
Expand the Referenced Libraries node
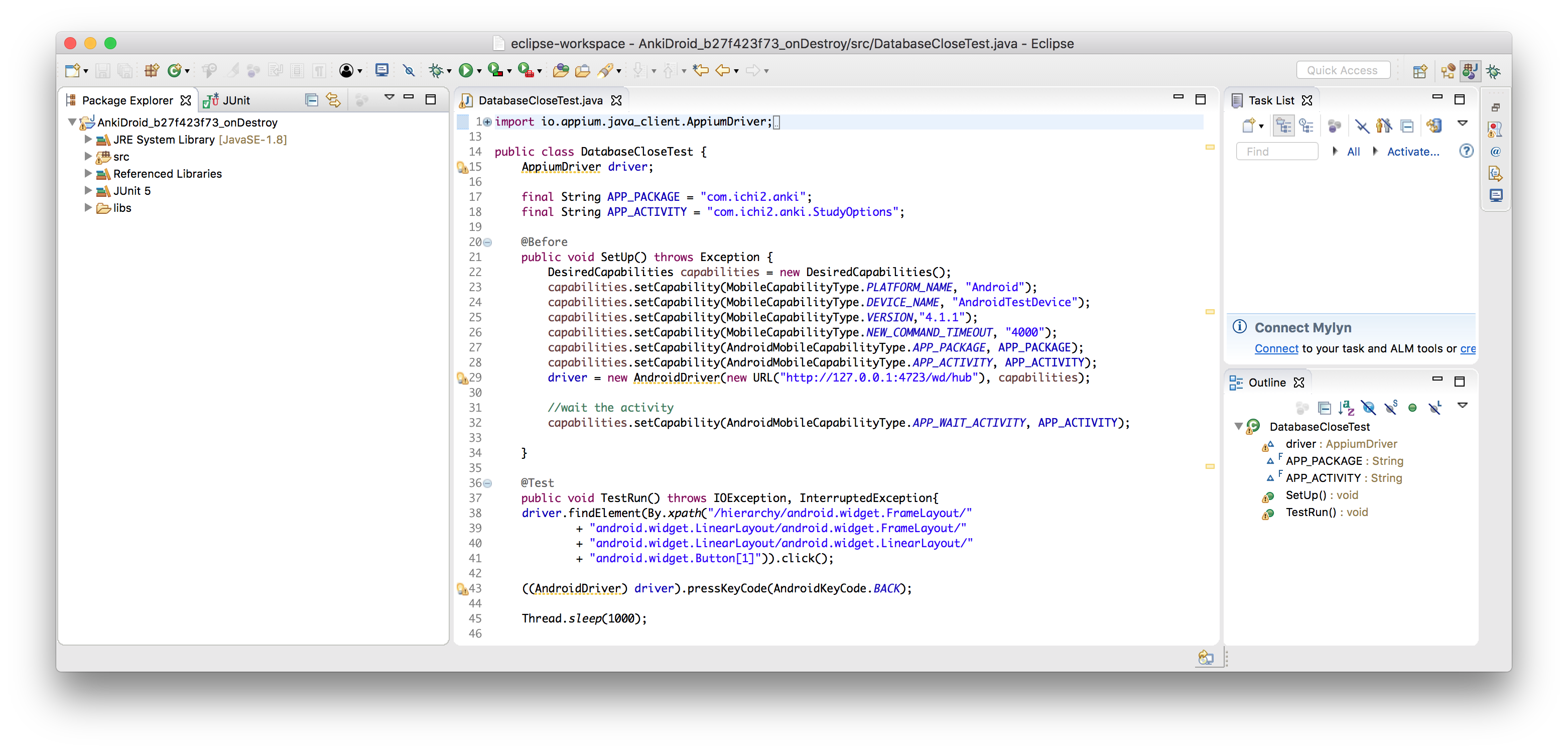pyautogui.click(x=88, y=174)
